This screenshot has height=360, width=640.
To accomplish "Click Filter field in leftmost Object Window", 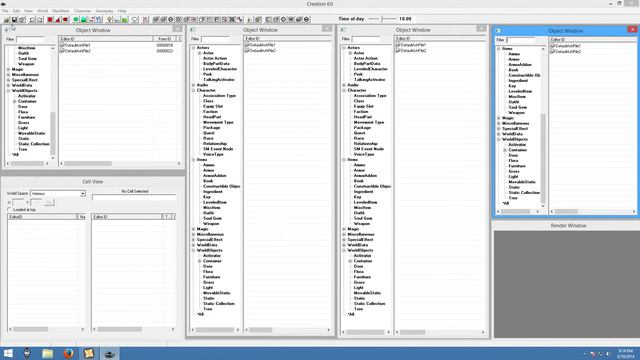I will [30, 39].
